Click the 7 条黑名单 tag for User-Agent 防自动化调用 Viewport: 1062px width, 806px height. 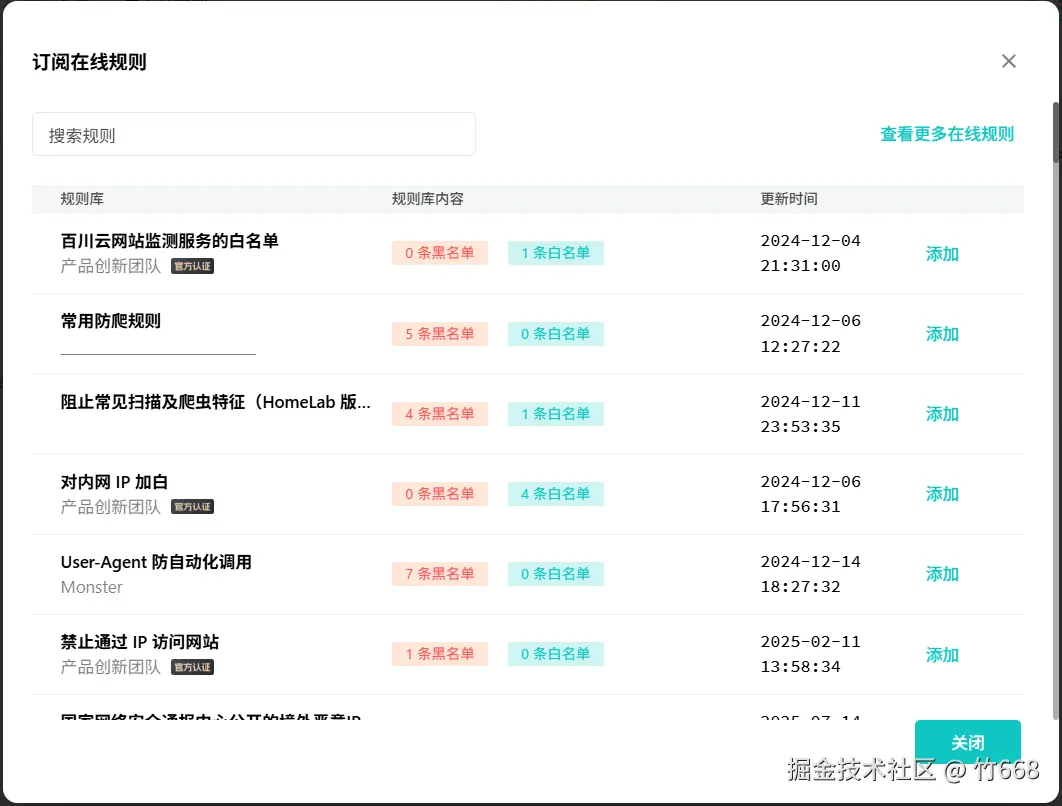click(440, 573)
